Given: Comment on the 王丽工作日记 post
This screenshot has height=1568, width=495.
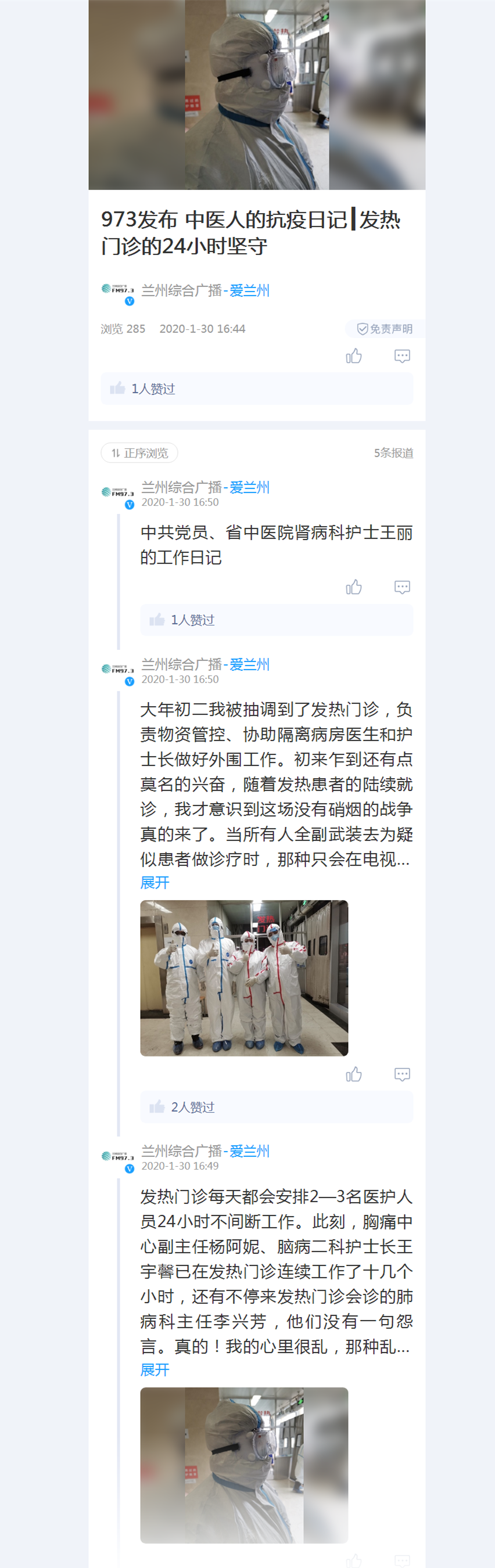Looking at the screenshot, I should (402, 587).
